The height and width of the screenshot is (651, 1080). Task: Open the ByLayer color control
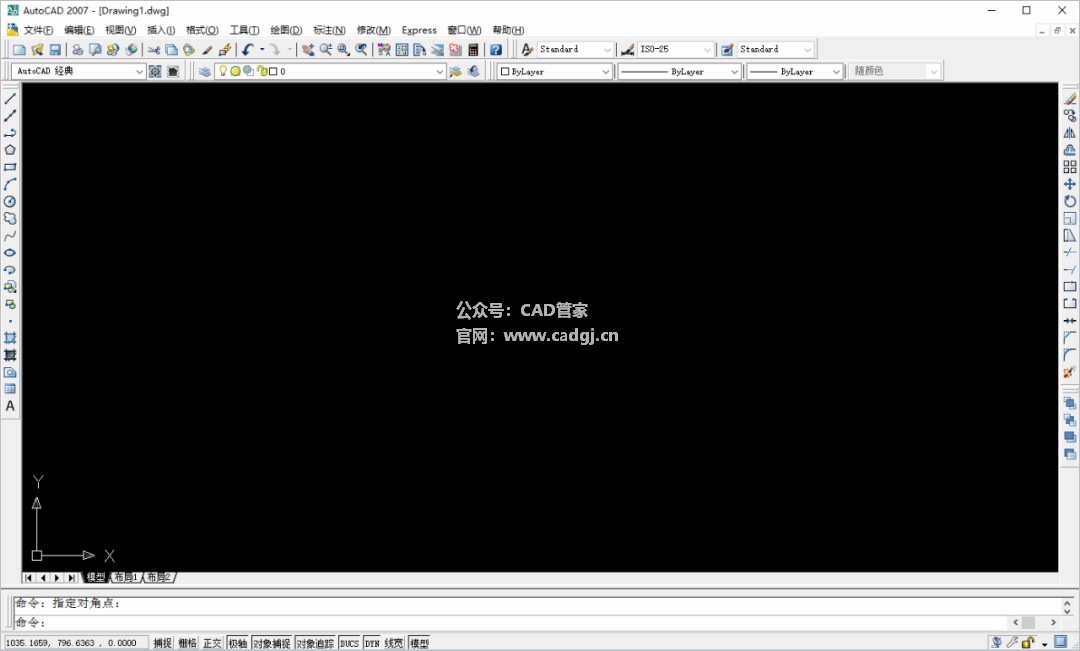tap(554, 71)
